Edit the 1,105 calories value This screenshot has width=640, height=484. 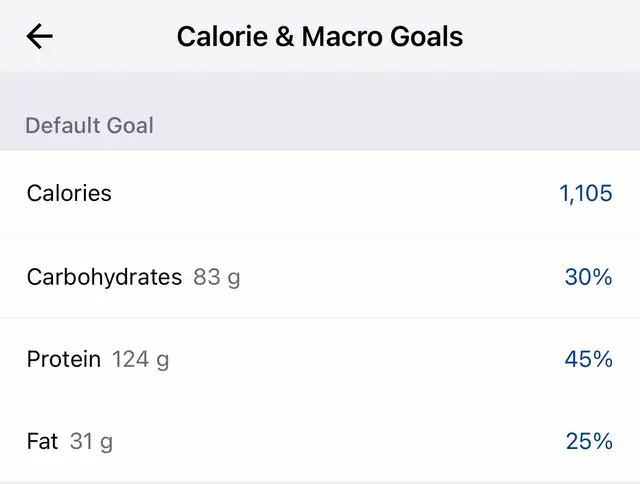click(586, 193)
